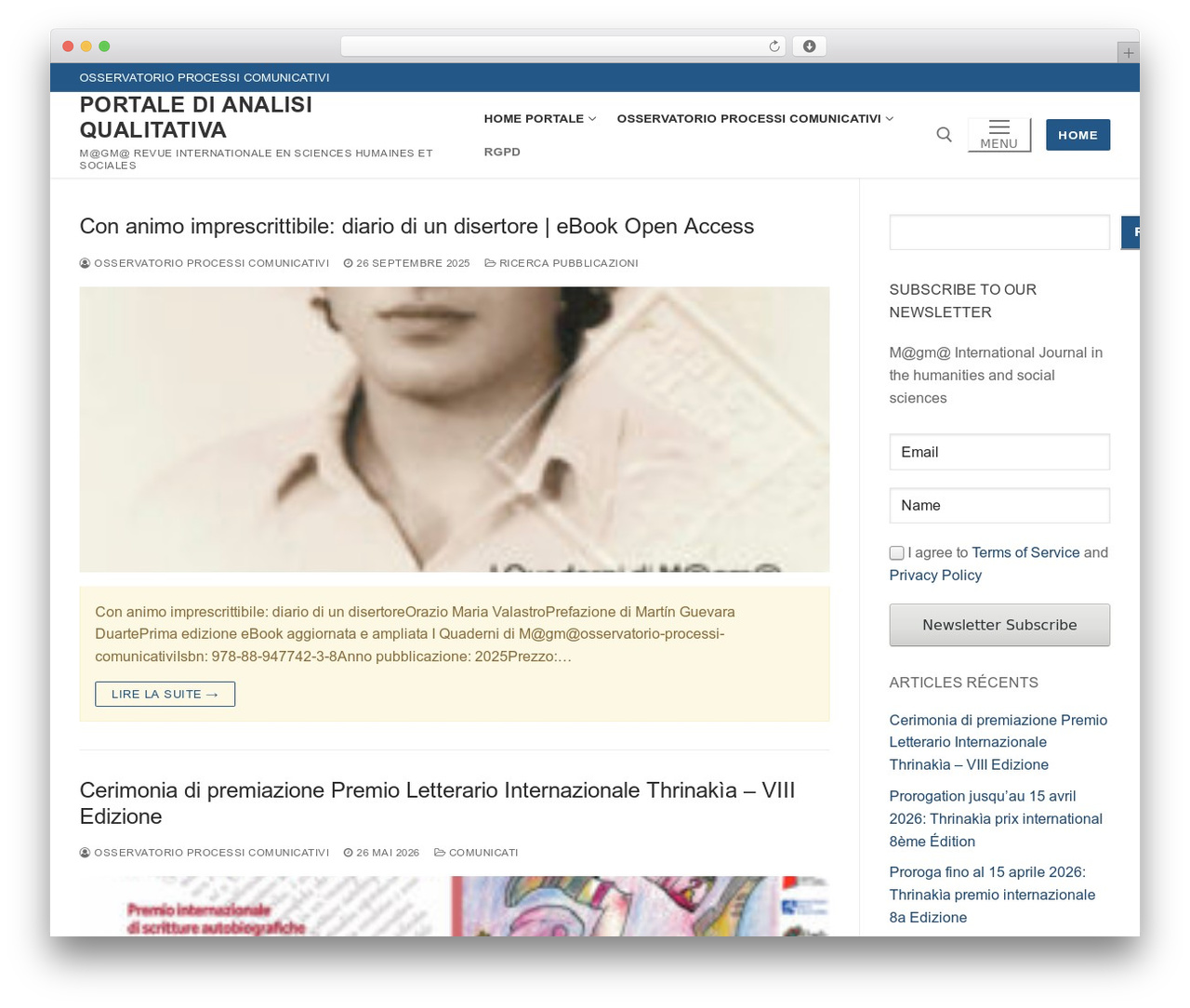Open the browser downloads icon
Screen dimensions: 1190x1008
tap(809, 46)
